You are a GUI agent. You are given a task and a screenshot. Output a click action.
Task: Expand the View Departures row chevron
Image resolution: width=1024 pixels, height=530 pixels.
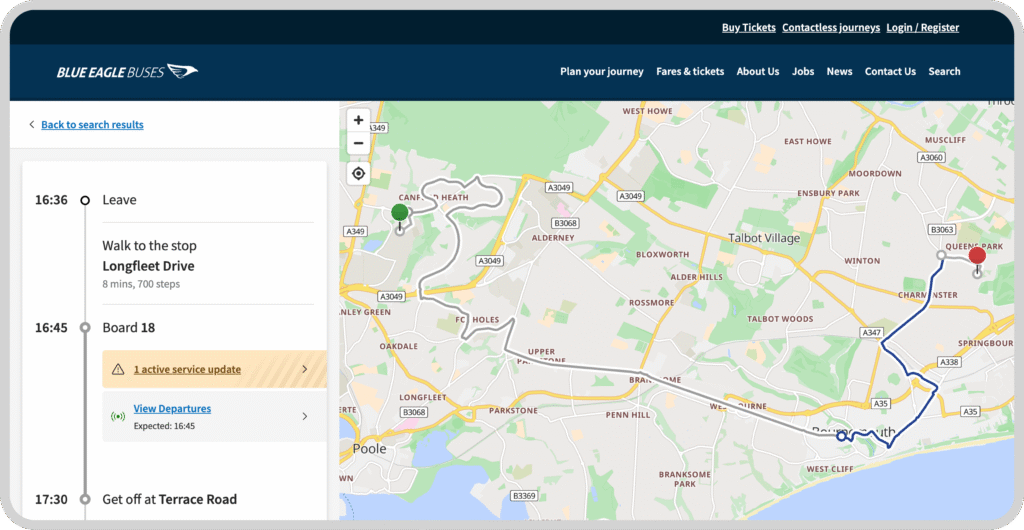305,416
